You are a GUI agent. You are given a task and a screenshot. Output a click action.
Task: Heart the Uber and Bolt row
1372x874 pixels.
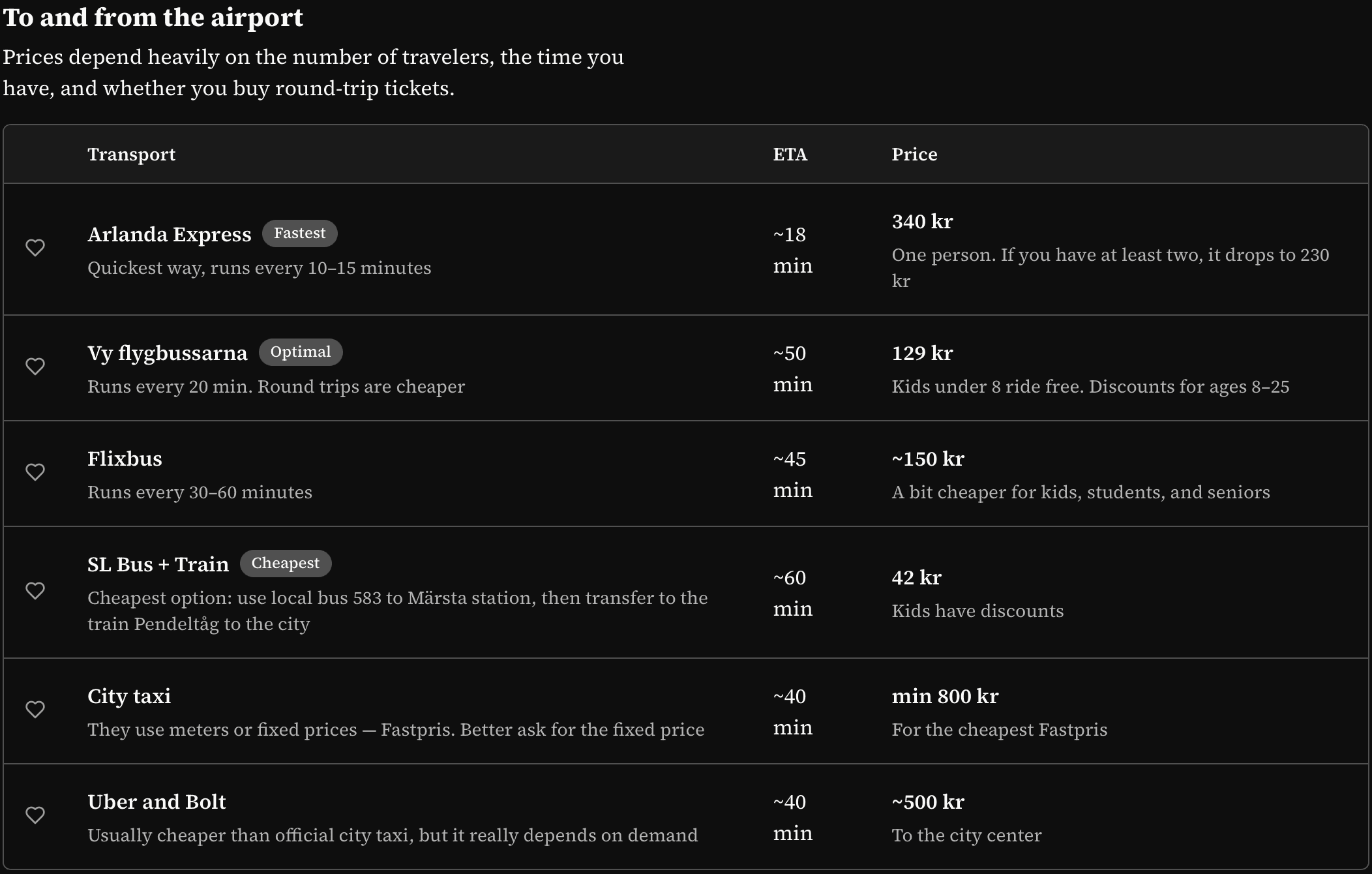pos(35,815)
